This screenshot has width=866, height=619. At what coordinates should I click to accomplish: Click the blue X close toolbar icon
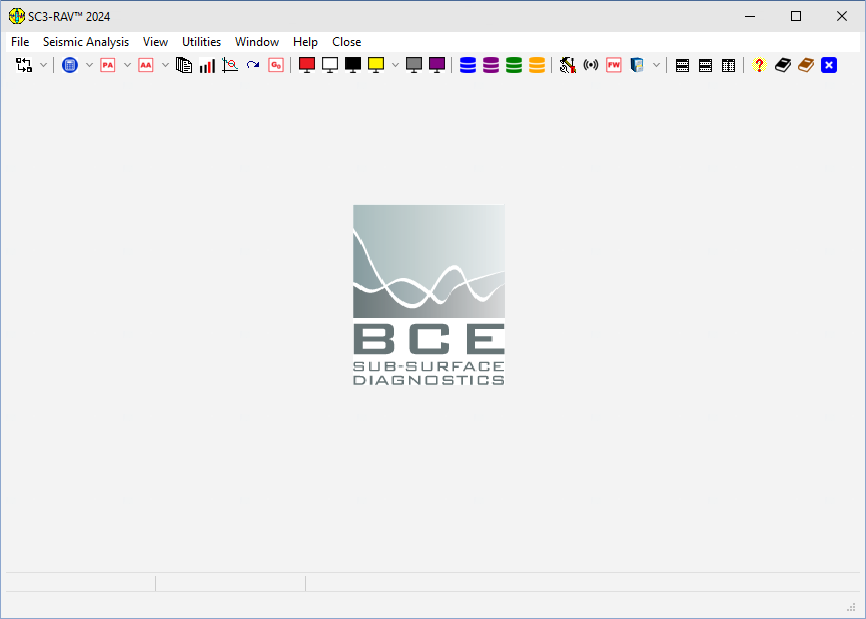[x=829, y=65]
